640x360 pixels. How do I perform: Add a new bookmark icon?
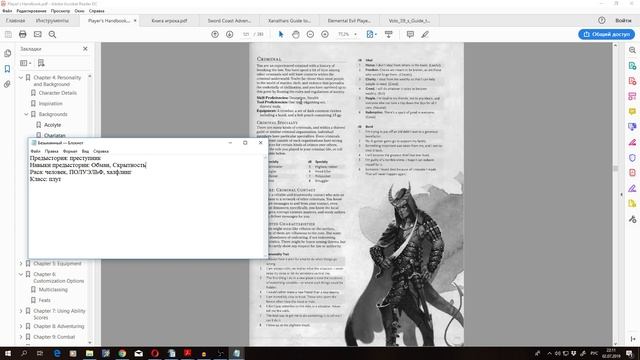[x=41, y=63]
